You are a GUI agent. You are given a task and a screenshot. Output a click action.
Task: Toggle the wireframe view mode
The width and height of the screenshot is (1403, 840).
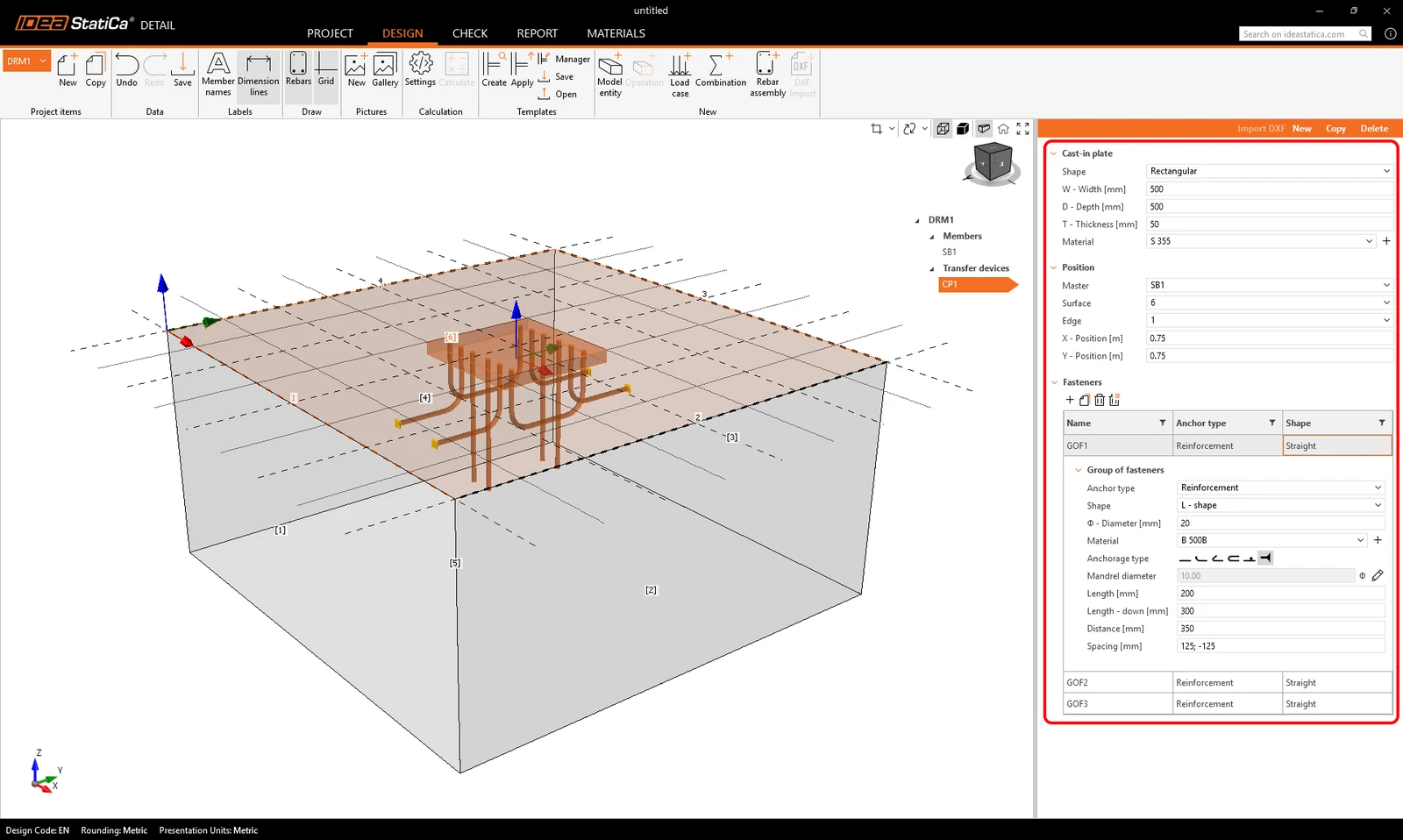pyautogui.click(x=943, y=129)
